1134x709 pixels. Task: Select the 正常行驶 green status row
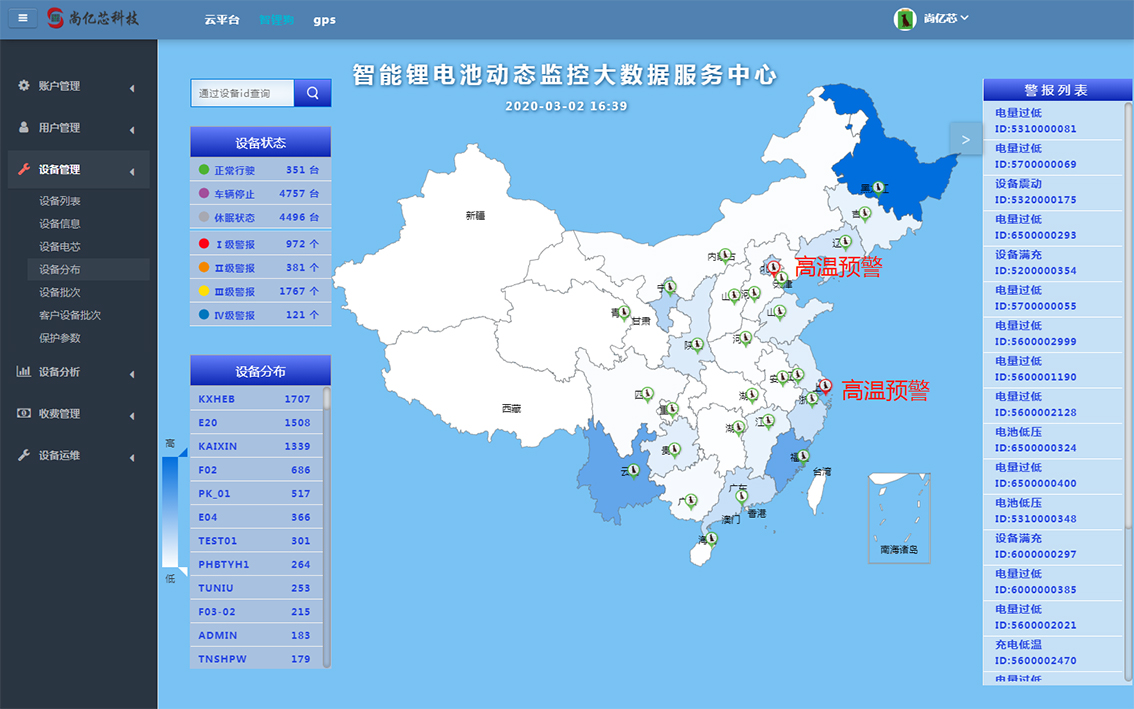pos(260,170)
